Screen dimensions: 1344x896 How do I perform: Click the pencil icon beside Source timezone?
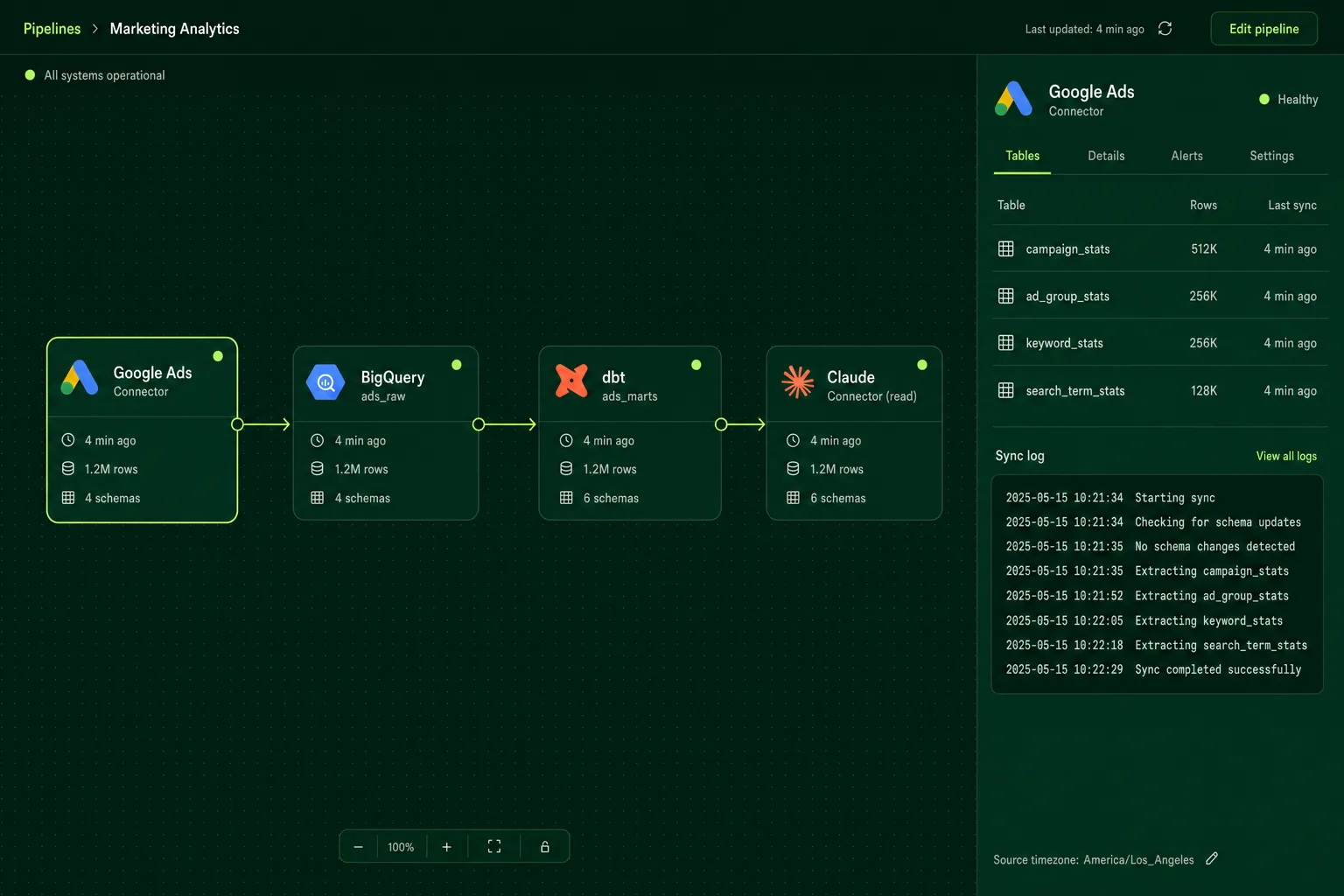click(1212, 858)
